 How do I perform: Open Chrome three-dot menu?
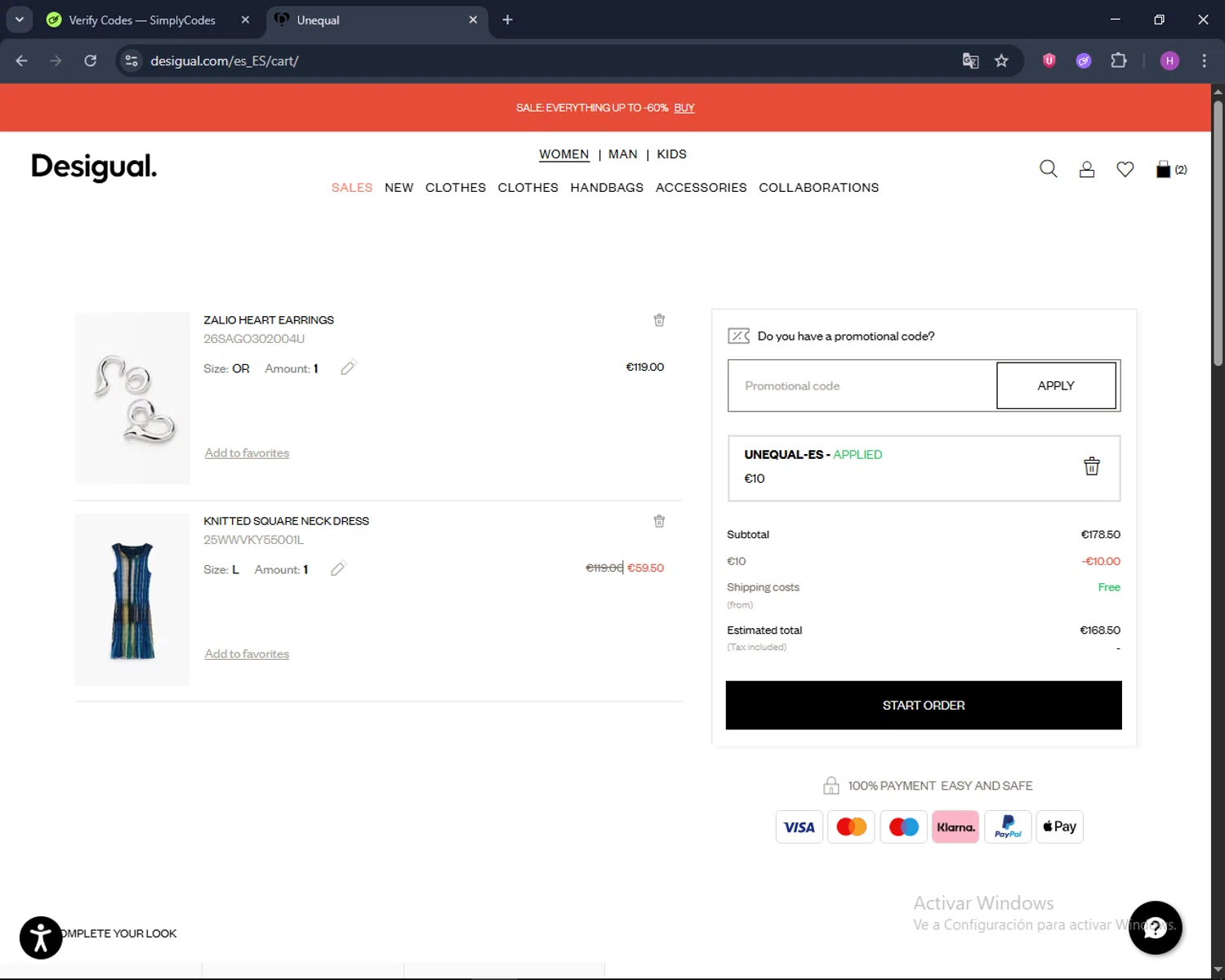pos(1204,60)
